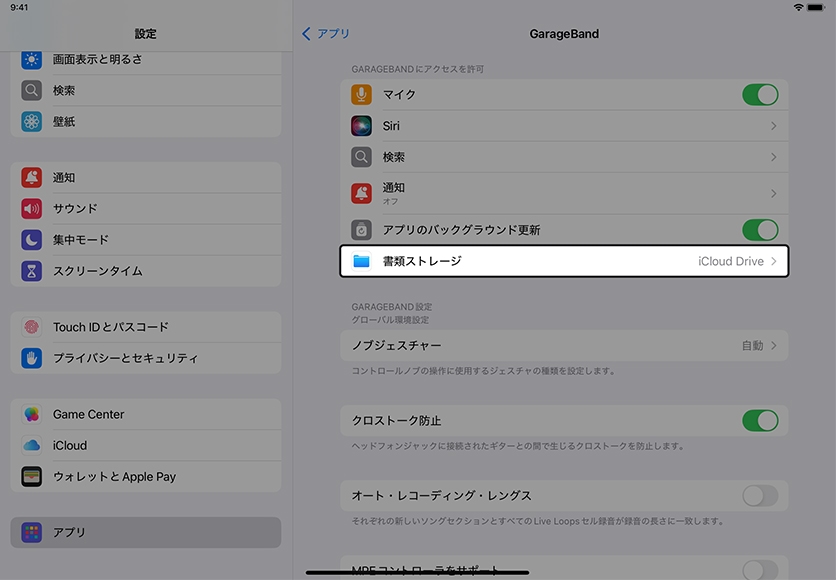Select スクリーンタイム in the settings sidebar

tap(98, 271)
